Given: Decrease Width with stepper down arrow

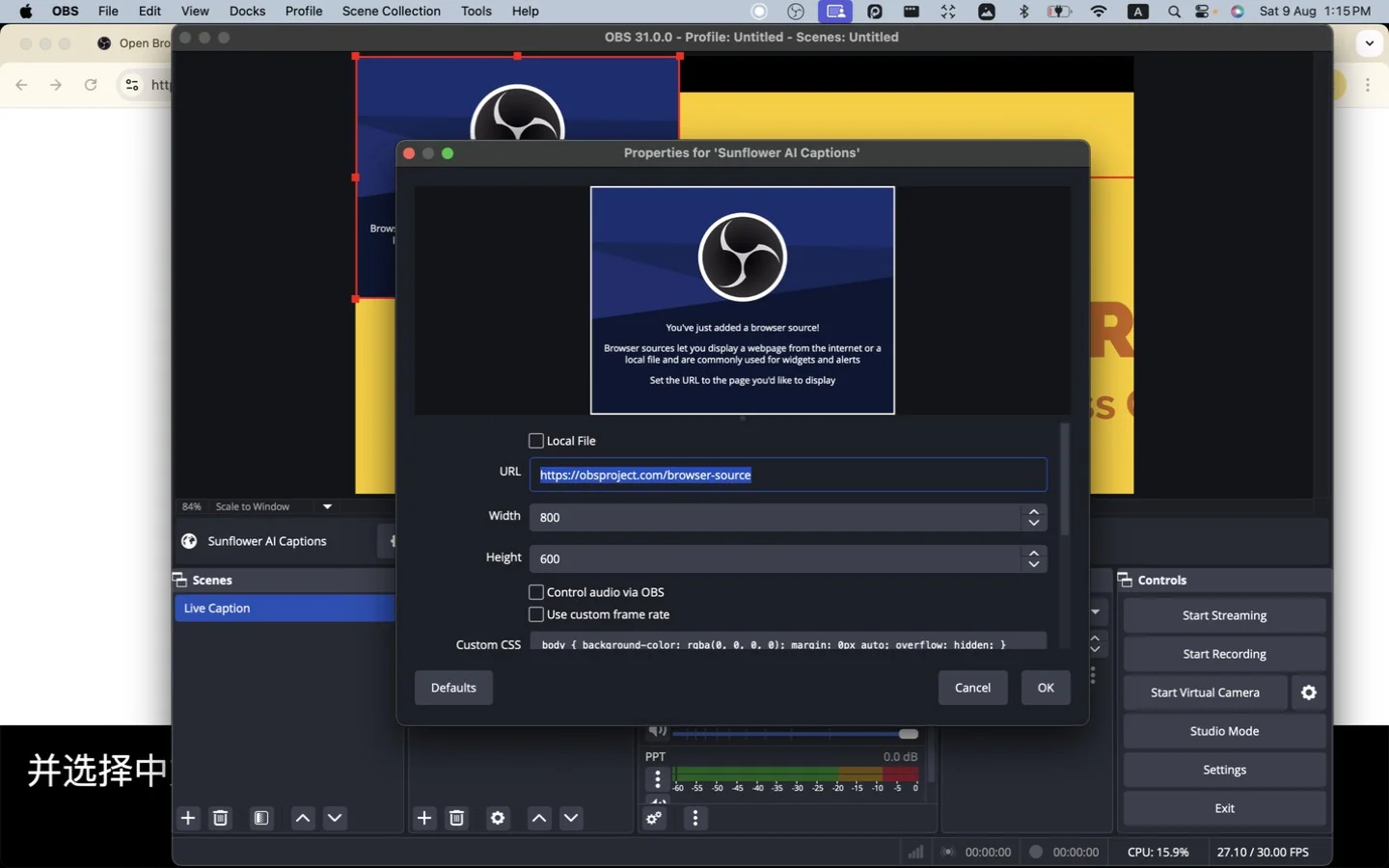Looking at the screenshot, I should (x=1034, y=524).
